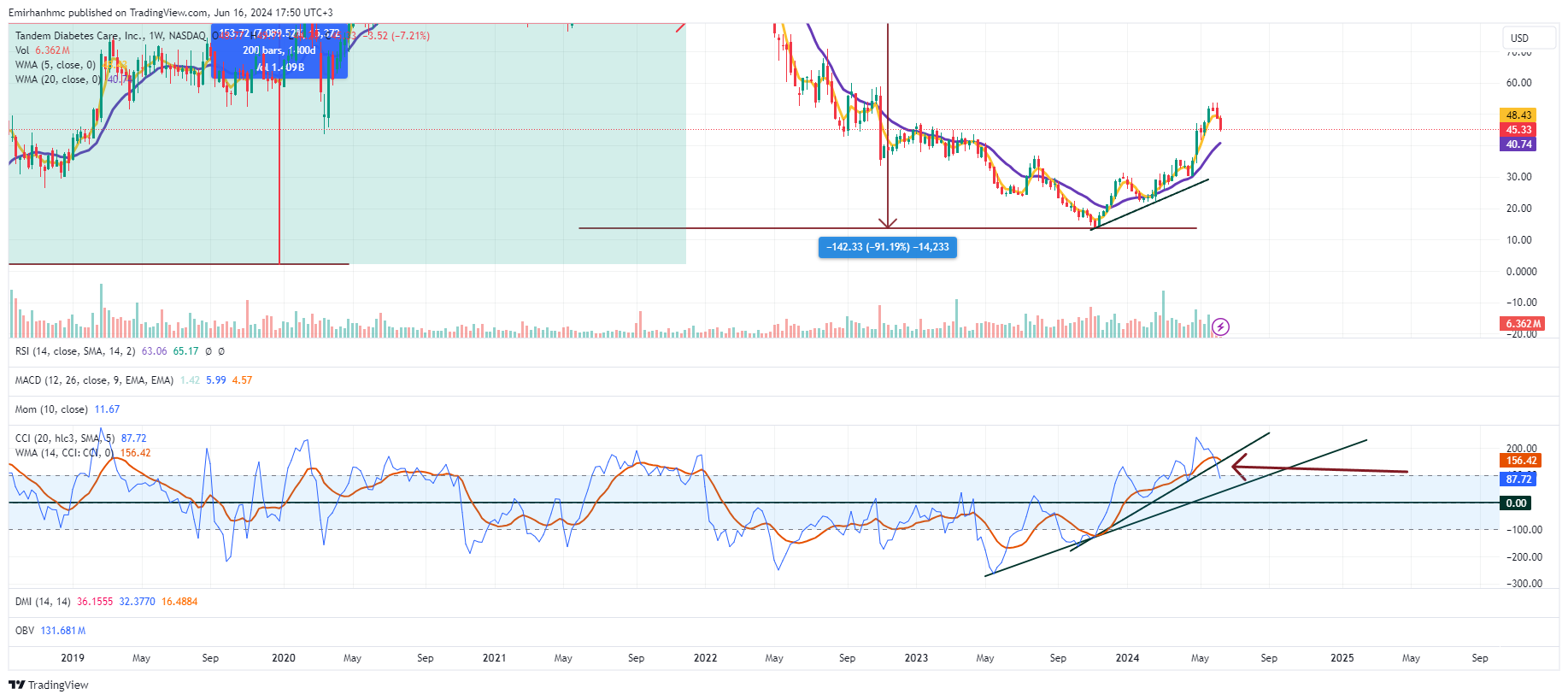Click the 2023 label on the time axis

pyautogui.click(x=916, y=658)
